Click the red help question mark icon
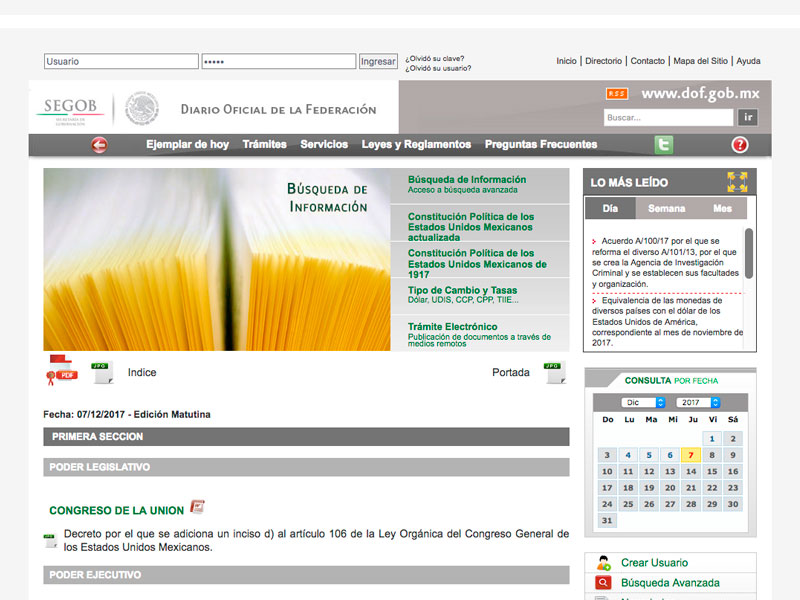Screen dimensions: 800x600 coord(740,145)
